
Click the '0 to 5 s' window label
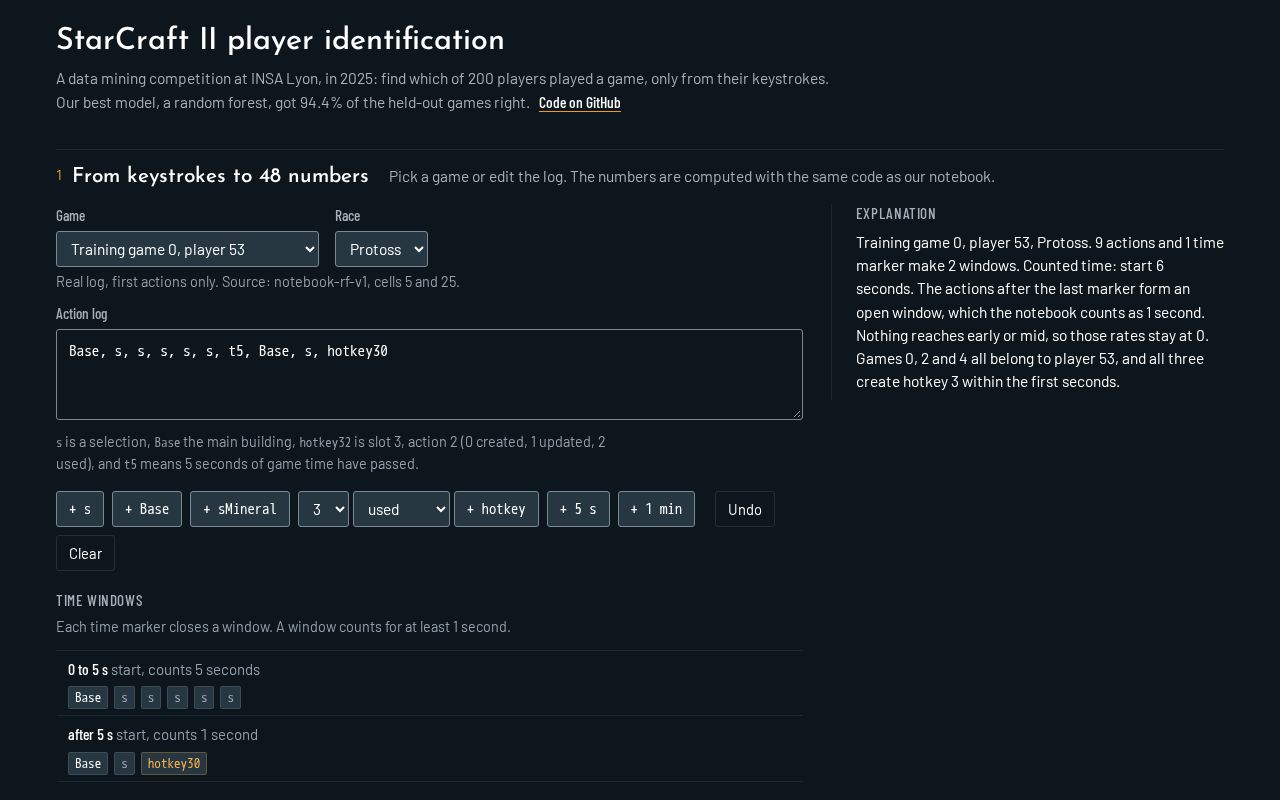[x=88, y=669]
